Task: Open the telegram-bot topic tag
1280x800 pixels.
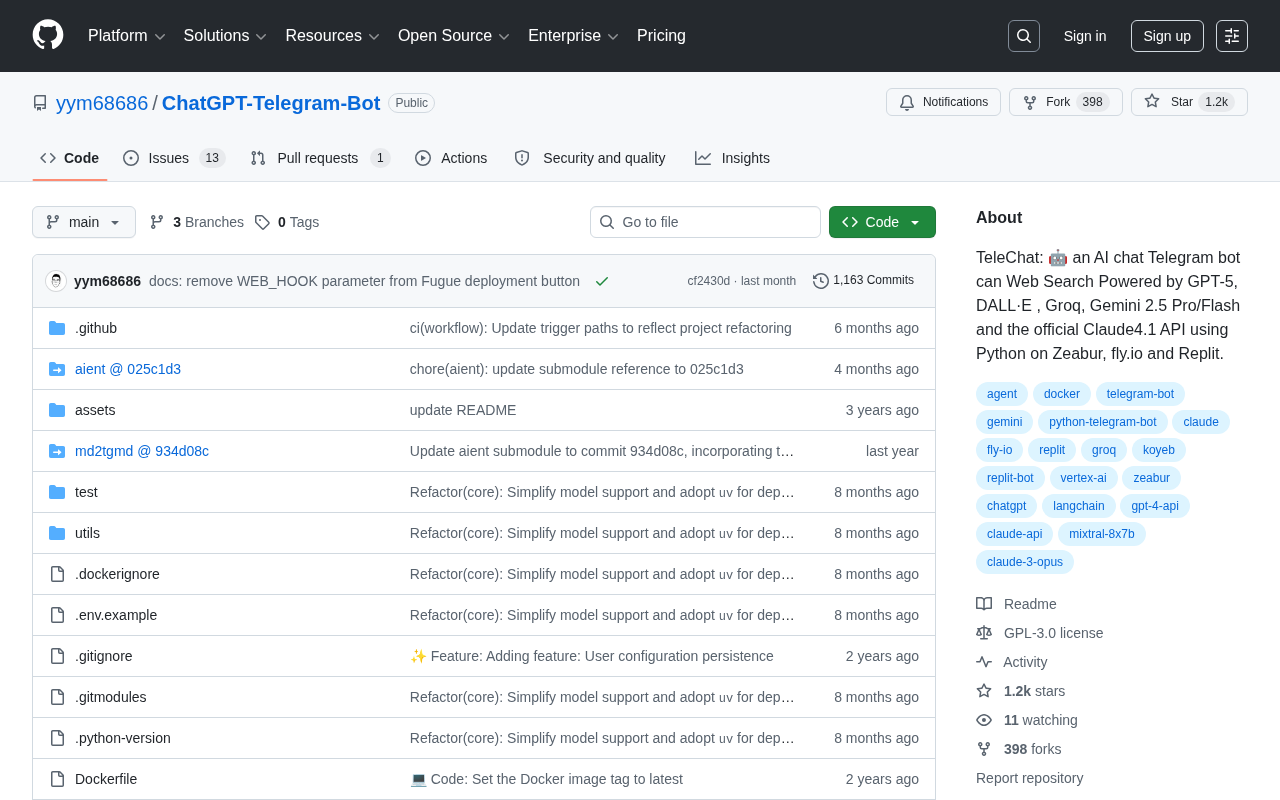Action: pyautogui.click(x=1140, y=394)
